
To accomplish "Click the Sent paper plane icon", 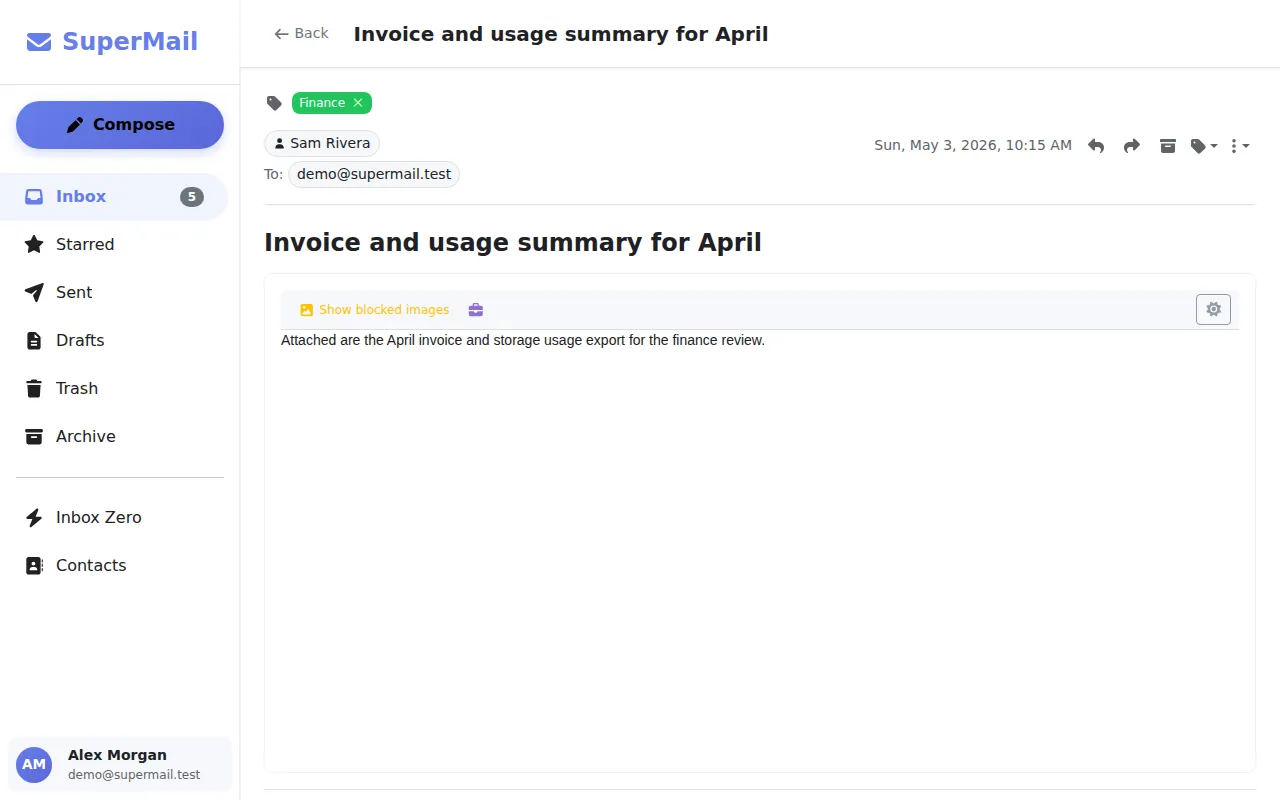I will (x=34, y=293).
